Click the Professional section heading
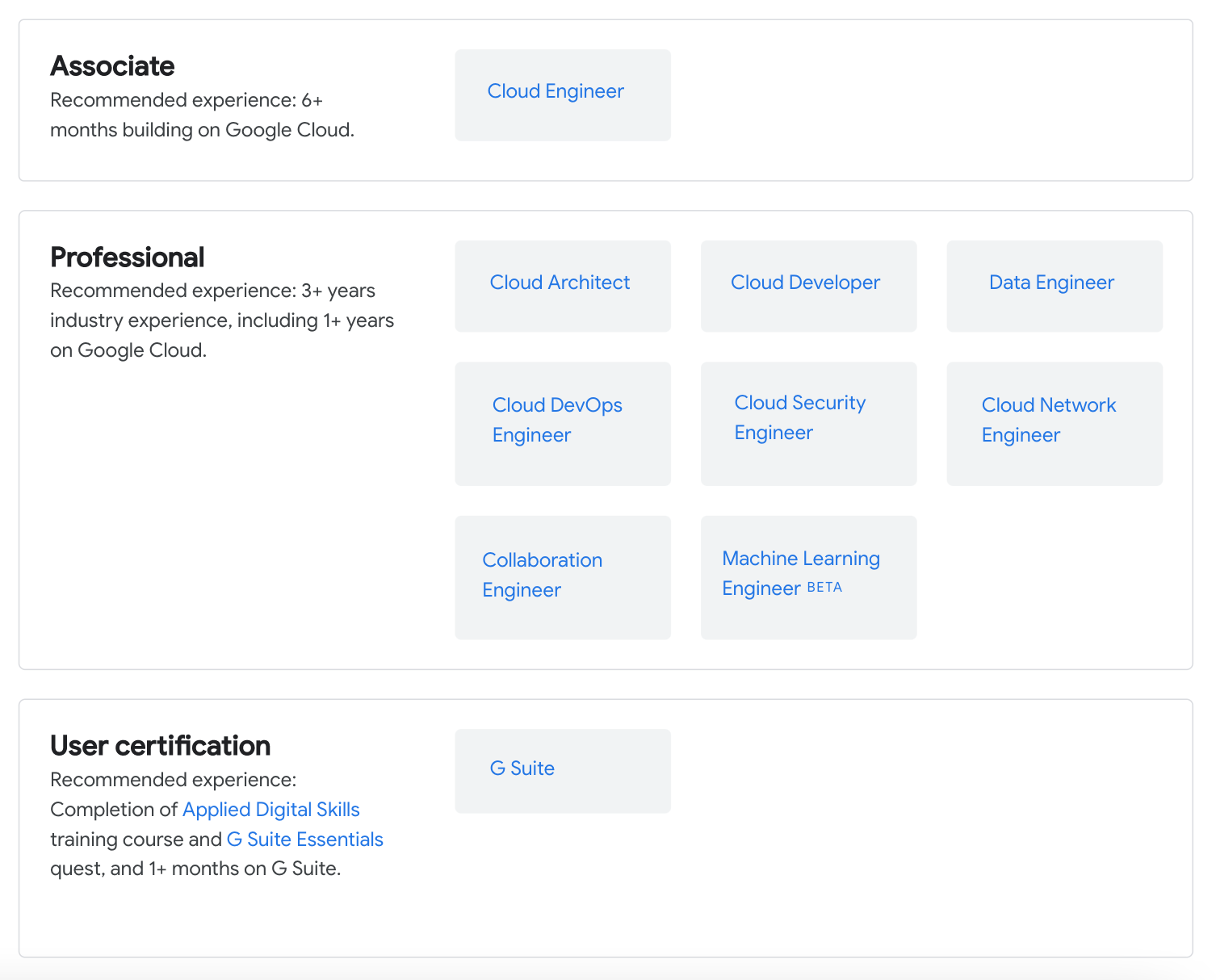1216x980 pixels. 128,258
